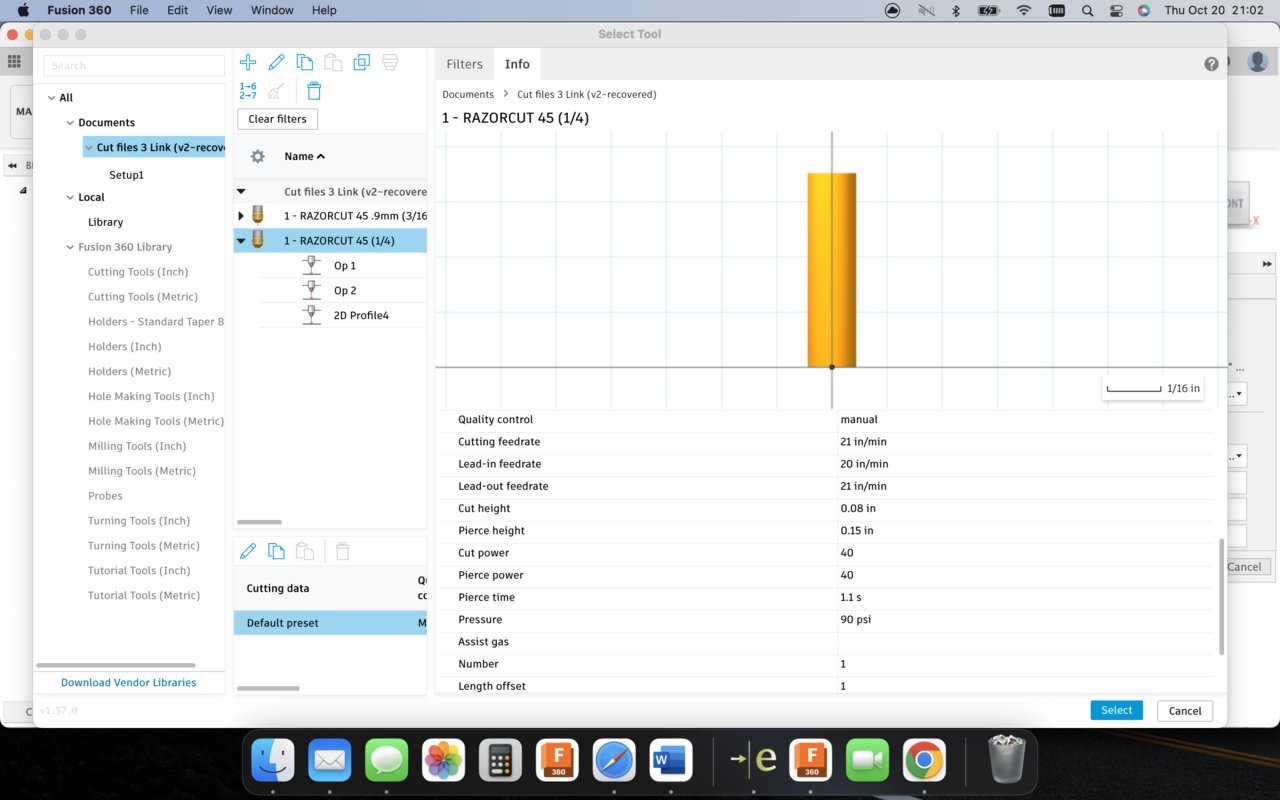
Task: Click the Op 1 operation icon
Action: point(312,265)
